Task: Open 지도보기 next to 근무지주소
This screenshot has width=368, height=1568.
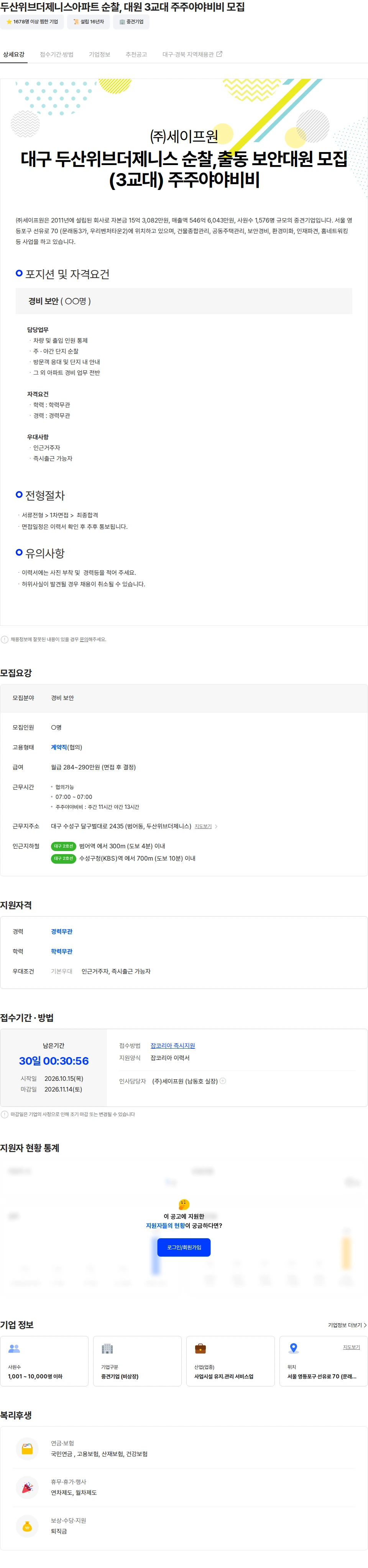Action: click(203, 826)
